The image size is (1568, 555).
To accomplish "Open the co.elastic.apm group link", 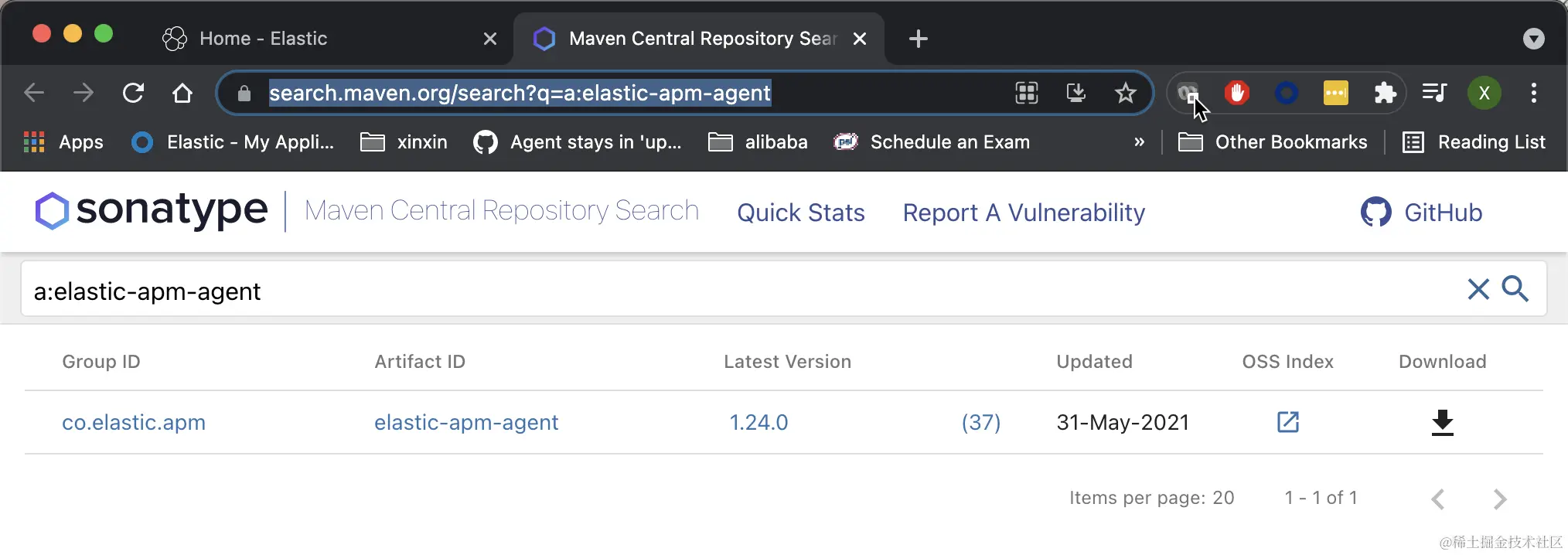I will click(134, 422).
